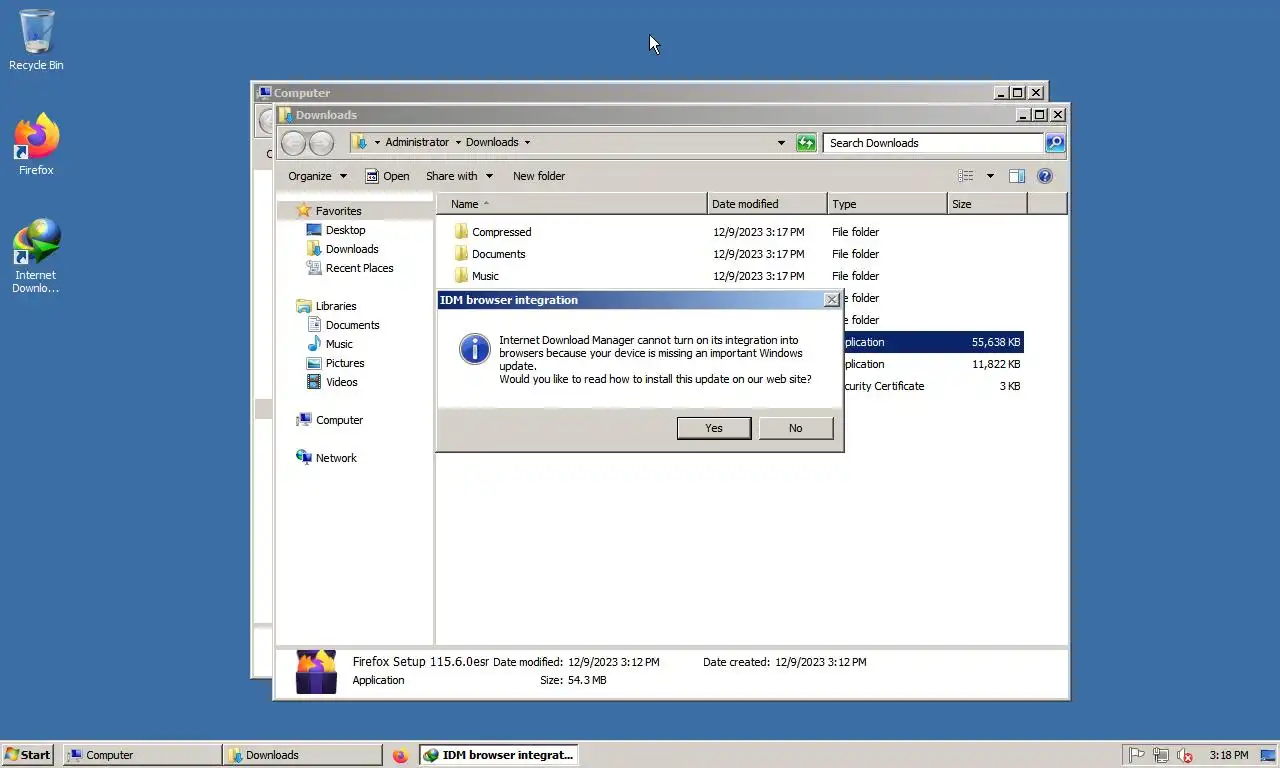Select the Music folder in the file list
Viewport: 1280px width, 768px height.
(x=485, y=276)
